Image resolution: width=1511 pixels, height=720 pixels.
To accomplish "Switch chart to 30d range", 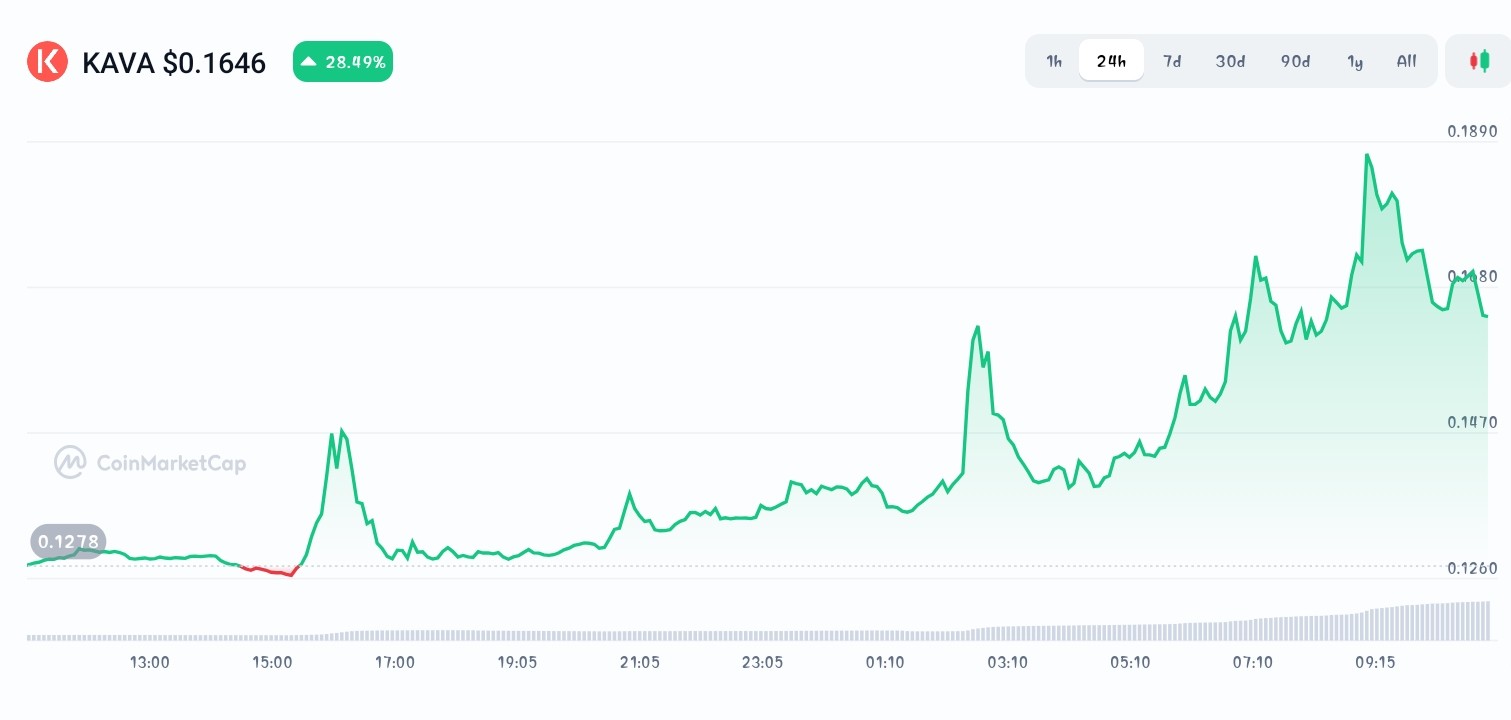I will pyautogui.click(x=1230, y=61).
